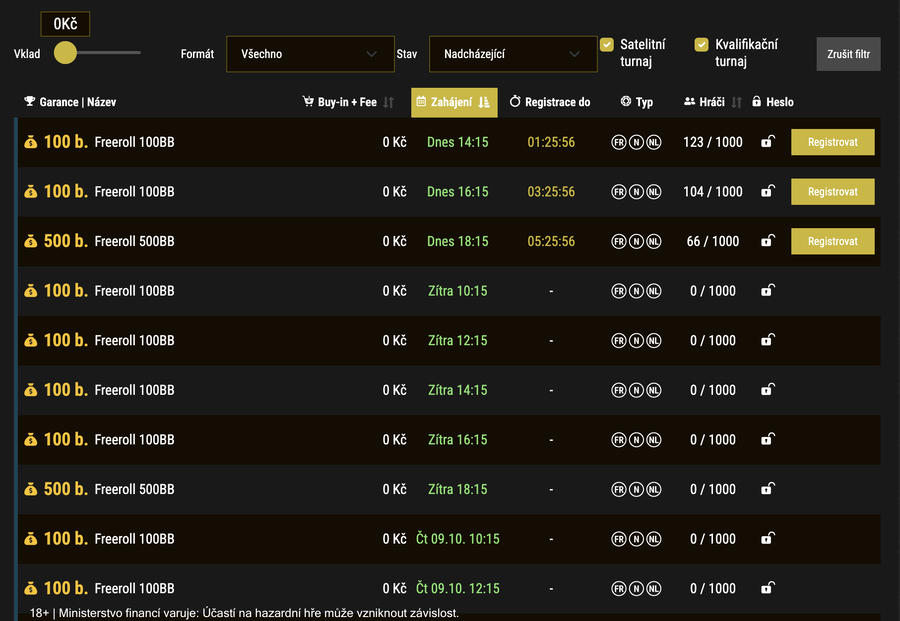The width and height of the screenshot is (900, 621).
Task: Toggle the Kvalifikační turnaj checkbox
Action: 701,45
